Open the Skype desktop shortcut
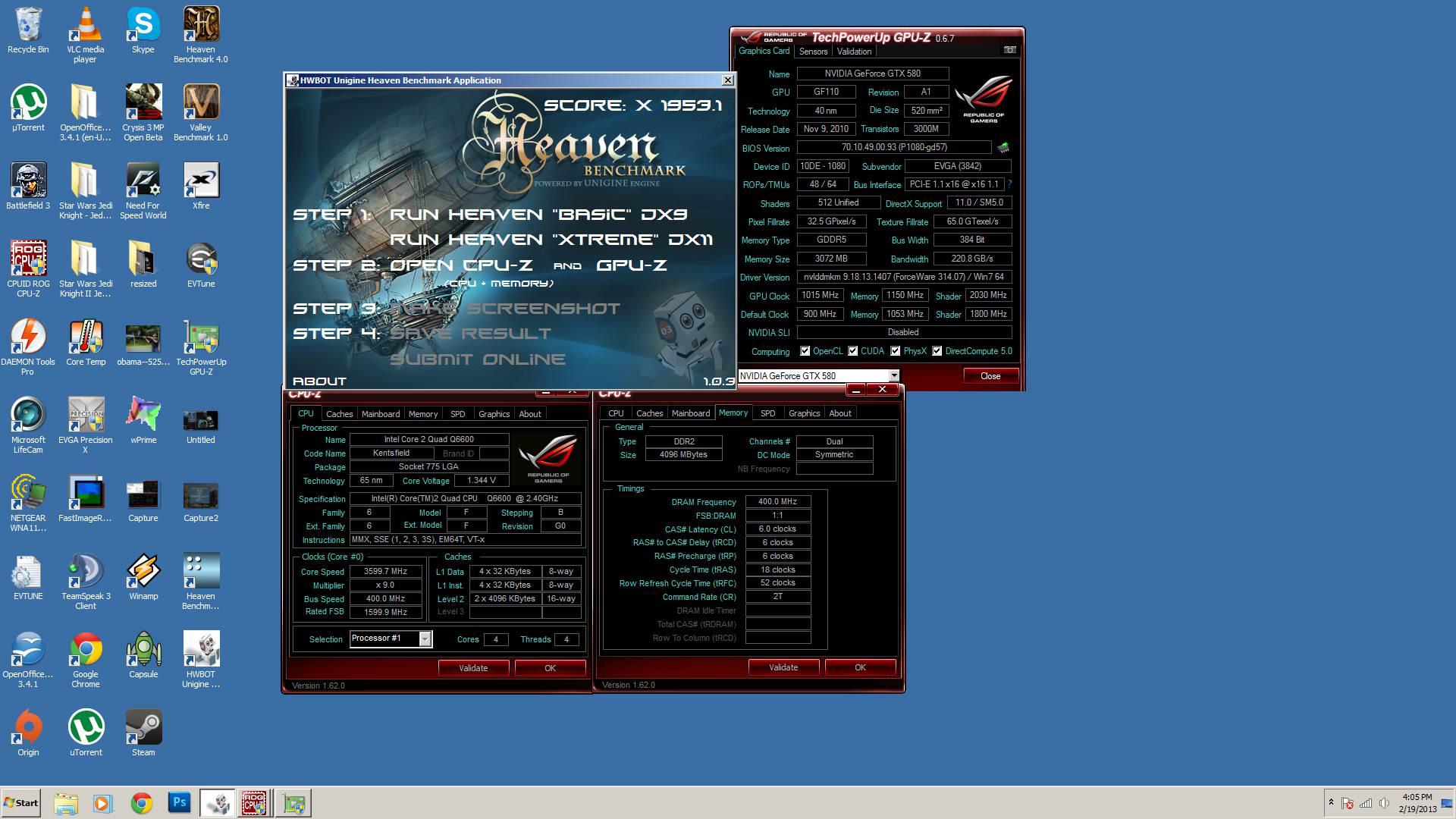The height and width of the screenshot is (819, 1456). pyautogui.click(x=143, y=30)
